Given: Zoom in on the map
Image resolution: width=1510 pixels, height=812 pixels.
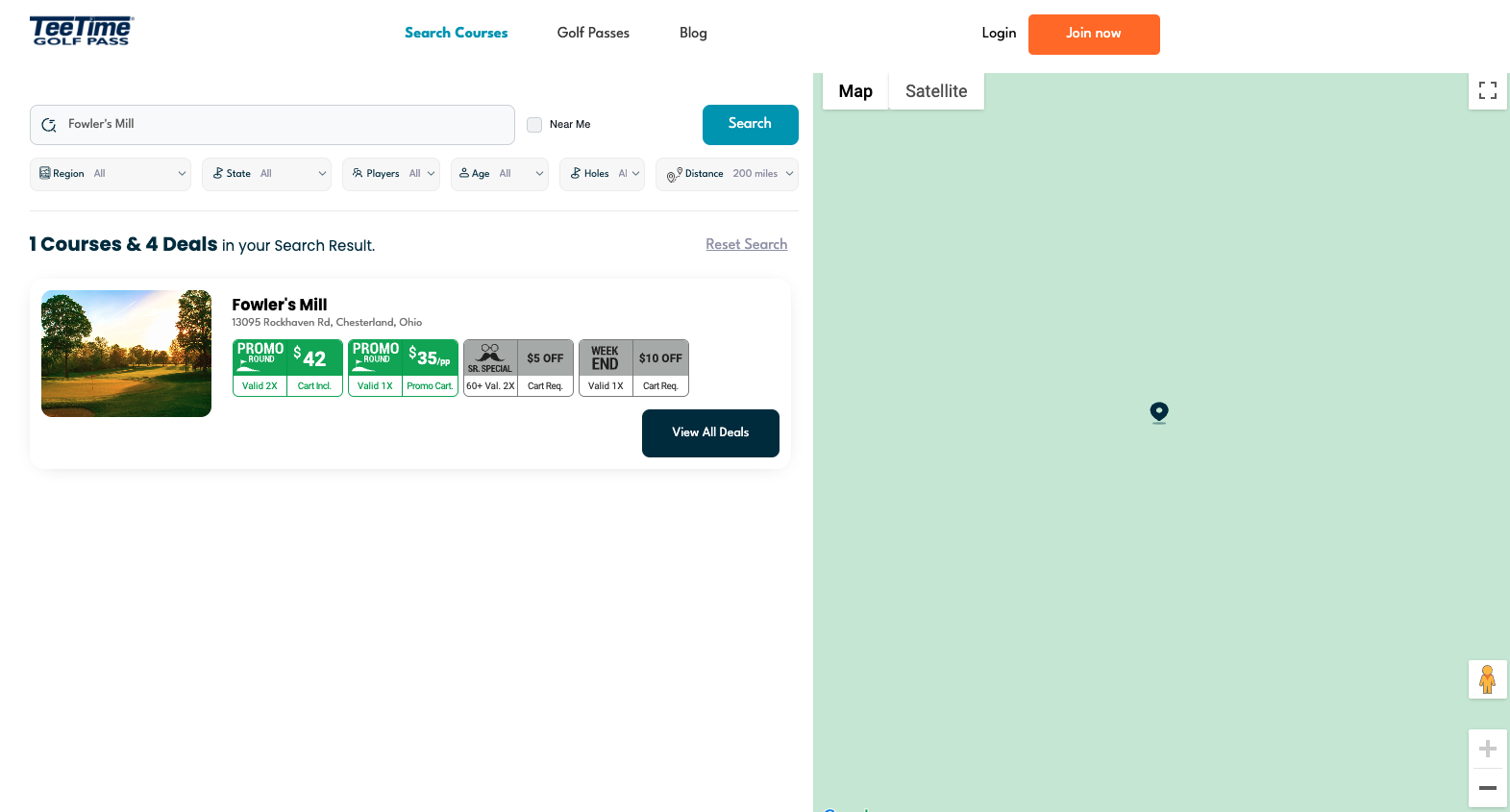Looking at the screenshot, I should coord(1488,749).
